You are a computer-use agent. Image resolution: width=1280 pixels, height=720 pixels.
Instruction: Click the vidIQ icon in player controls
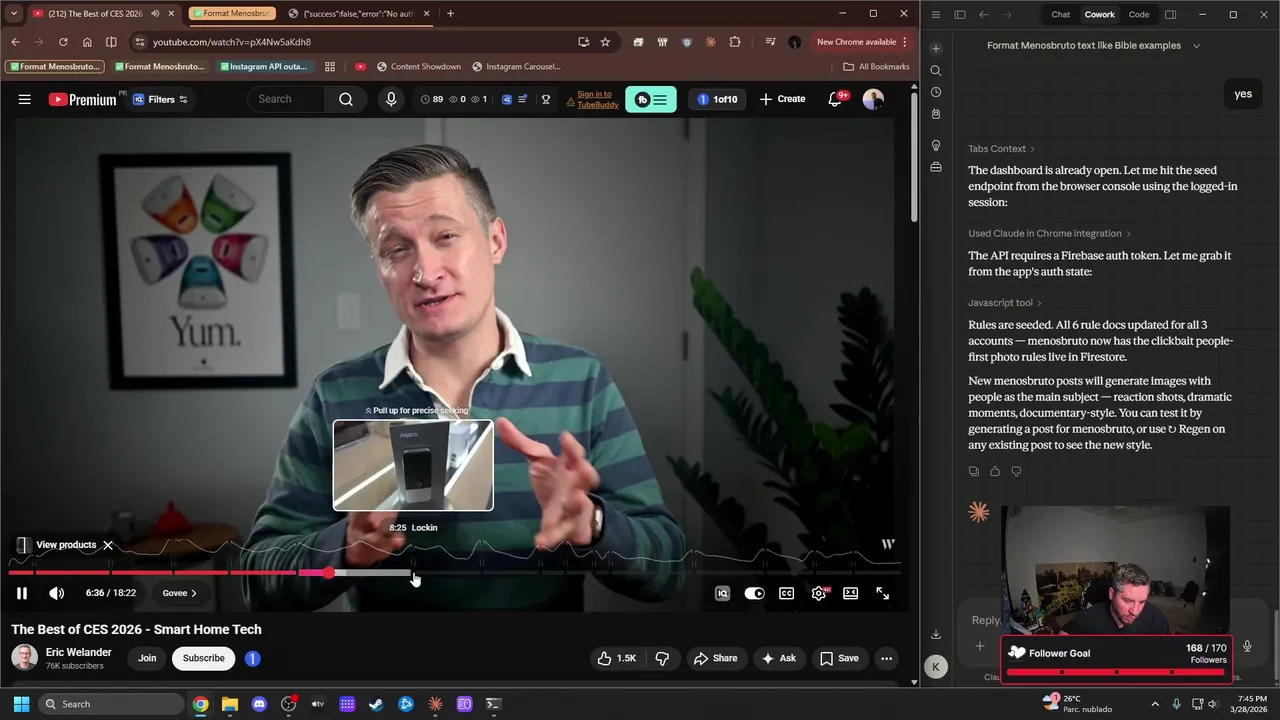pyautogui.click(x=722, y=593)
